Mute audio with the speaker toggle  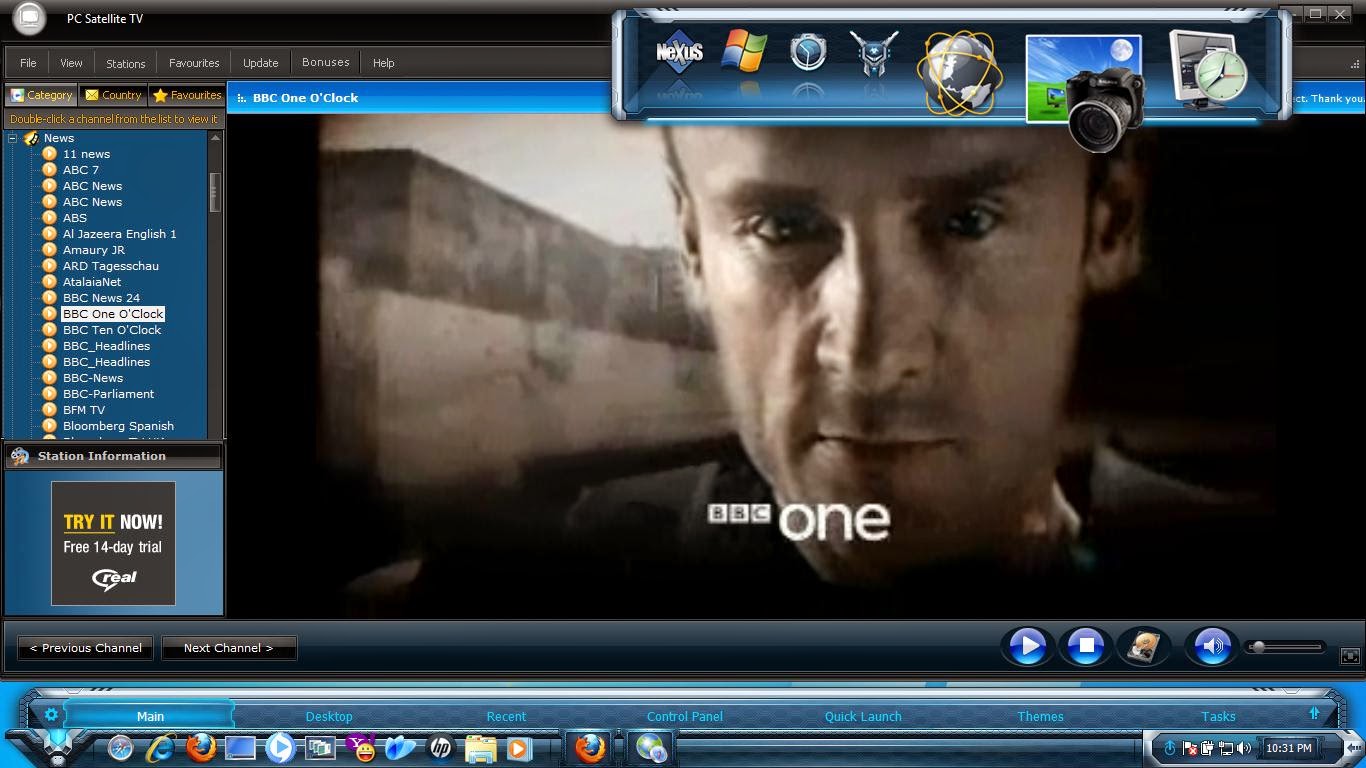coord(1211,646)
